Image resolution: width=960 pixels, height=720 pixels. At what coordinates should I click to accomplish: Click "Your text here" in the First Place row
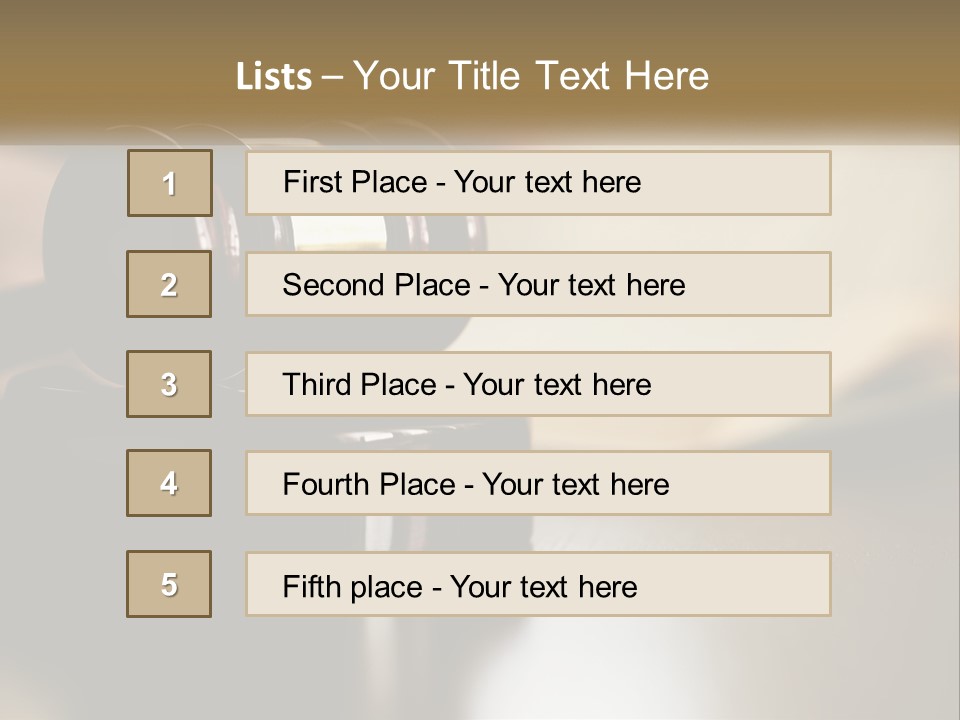pyautogui.click(x=547, y=182)
